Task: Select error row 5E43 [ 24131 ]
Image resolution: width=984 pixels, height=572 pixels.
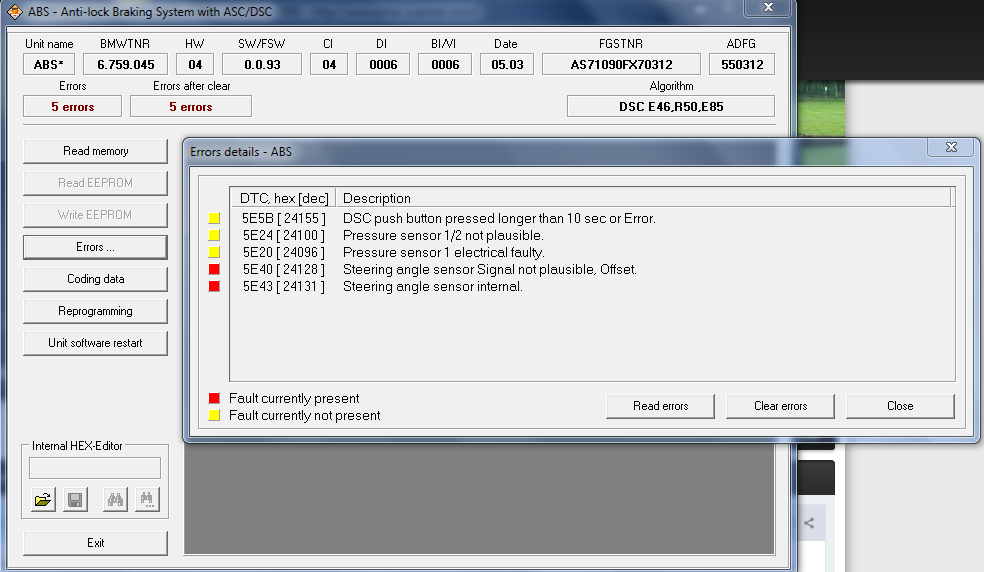Action: (x=284, y=286)
